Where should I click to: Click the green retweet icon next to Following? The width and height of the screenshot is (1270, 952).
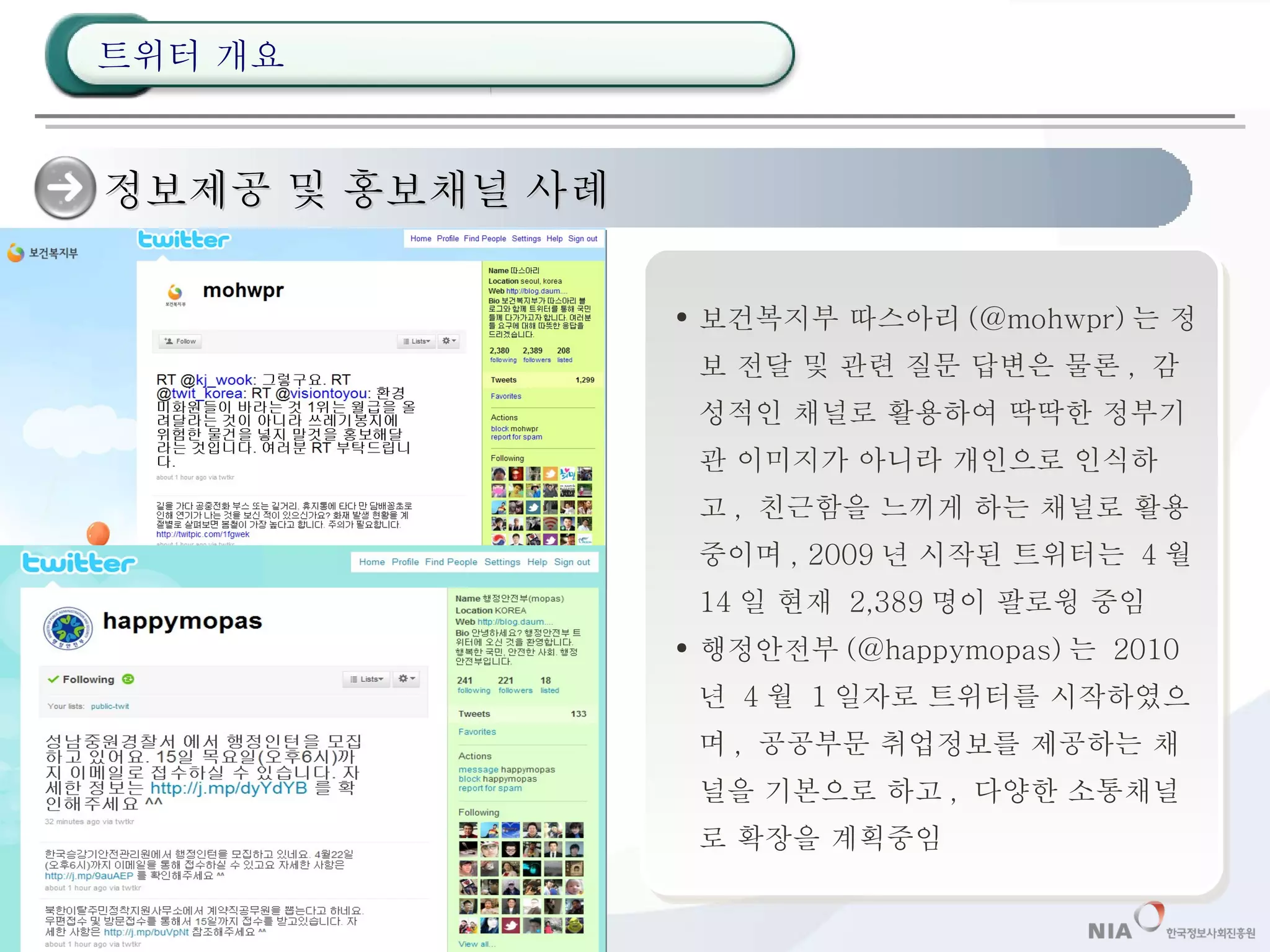pyautogui.click(x=128, y=679)
